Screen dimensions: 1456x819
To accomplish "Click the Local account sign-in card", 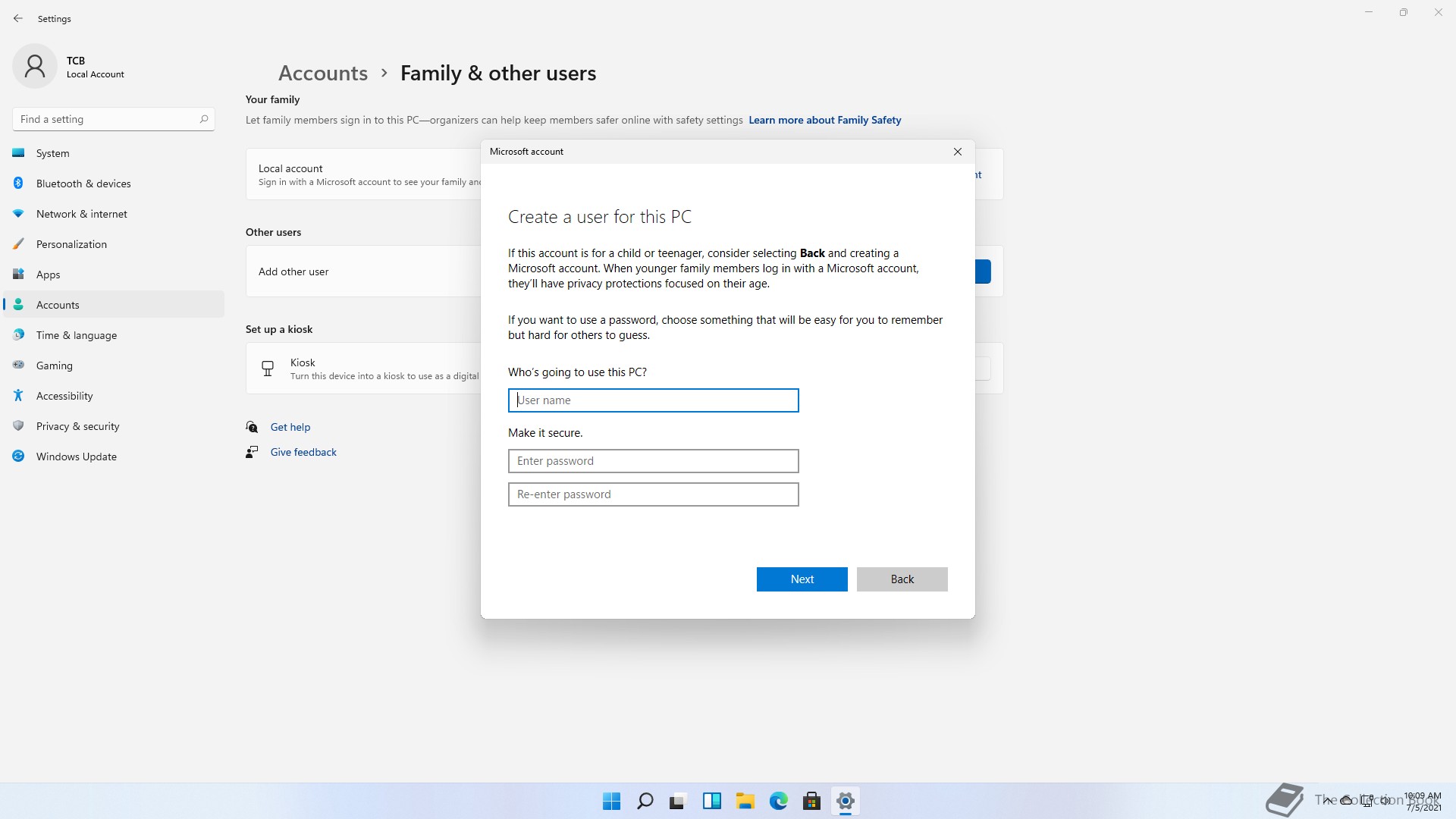I will [x=363, y=174].
